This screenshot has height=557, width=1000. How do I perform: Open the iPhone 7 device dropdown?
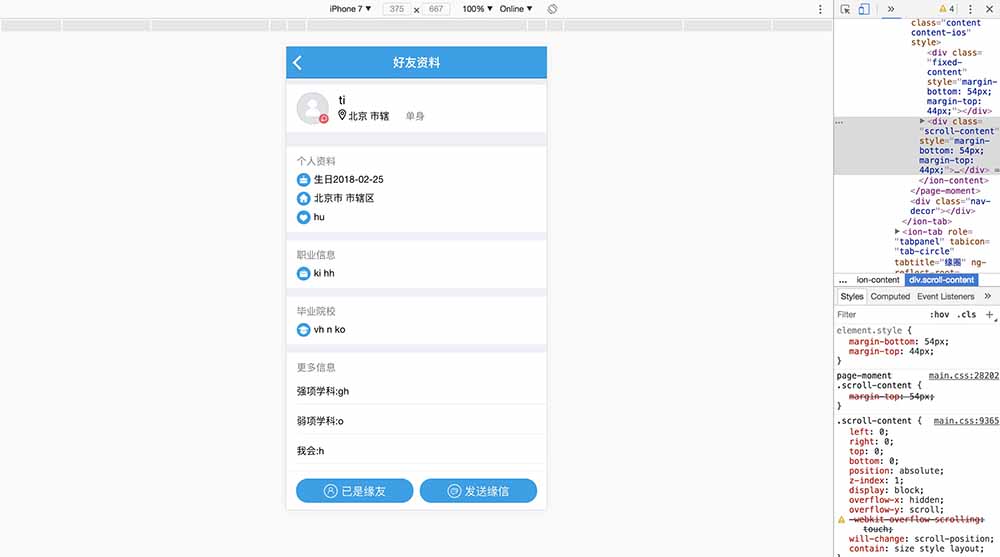coord(350,9)
